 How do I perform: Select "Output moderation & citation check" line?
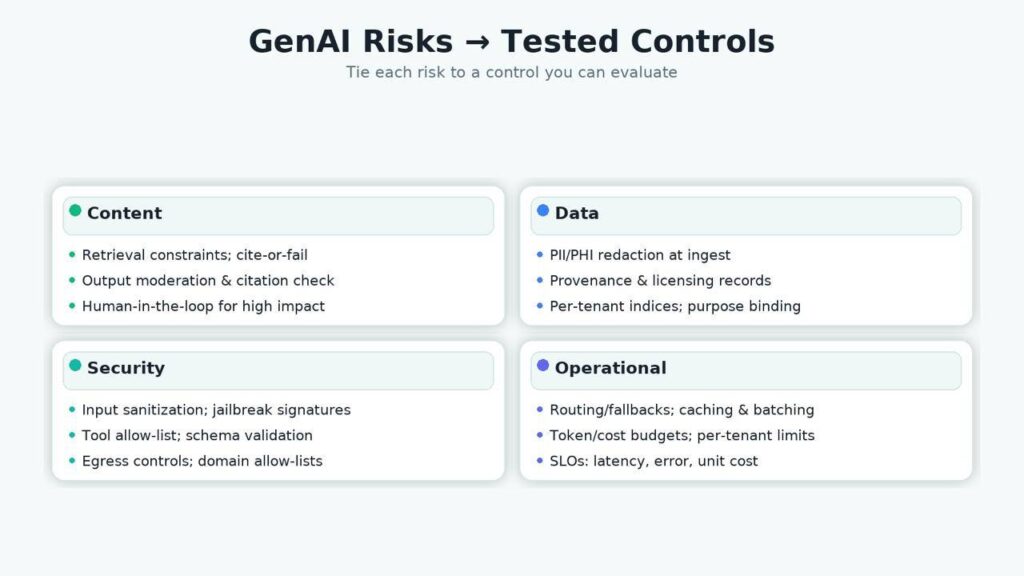click(208, 281)
